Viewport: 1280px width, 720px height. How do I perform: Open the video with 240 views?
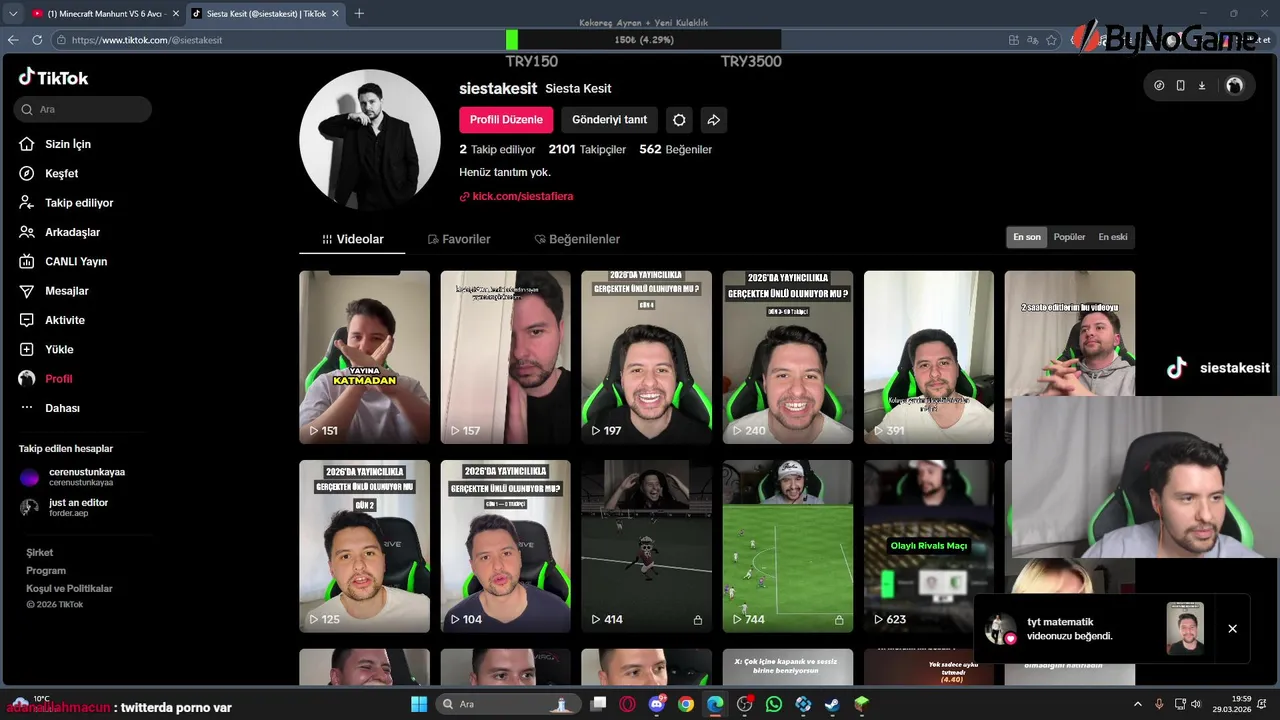(x=788, y=357)
